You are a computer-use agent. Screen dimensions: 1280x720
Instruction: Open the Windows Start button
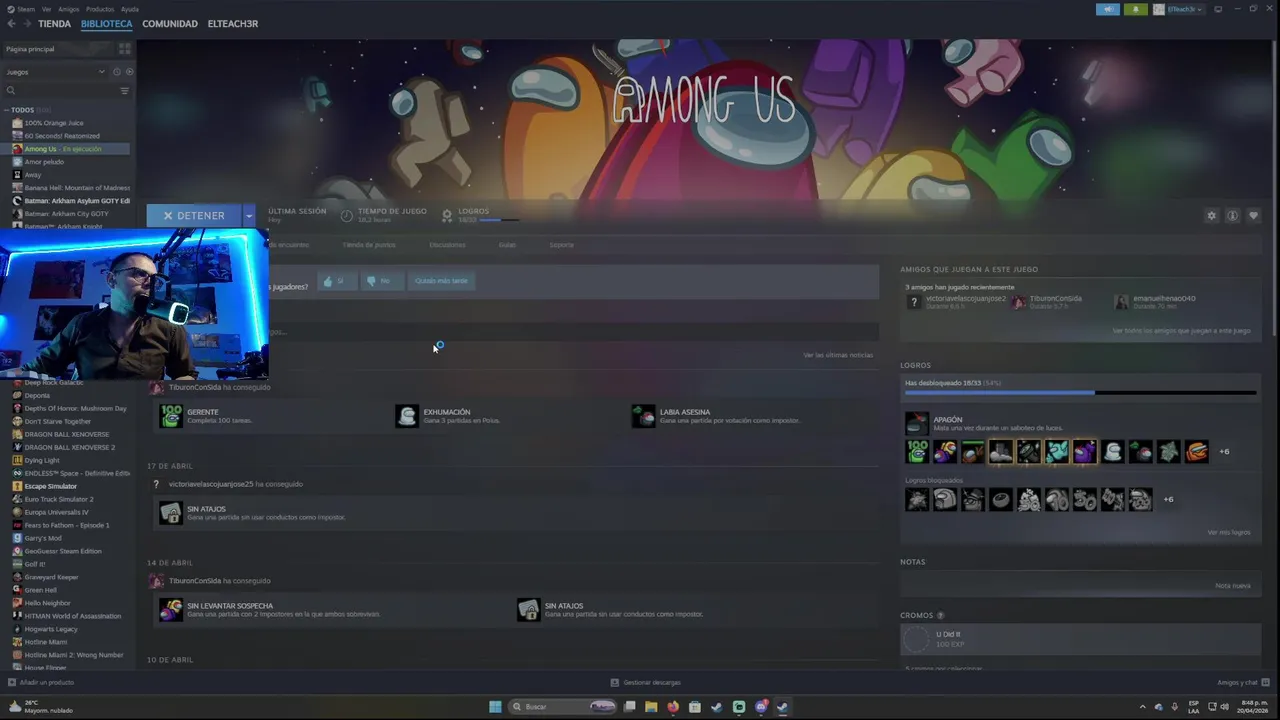coord(495,707)
